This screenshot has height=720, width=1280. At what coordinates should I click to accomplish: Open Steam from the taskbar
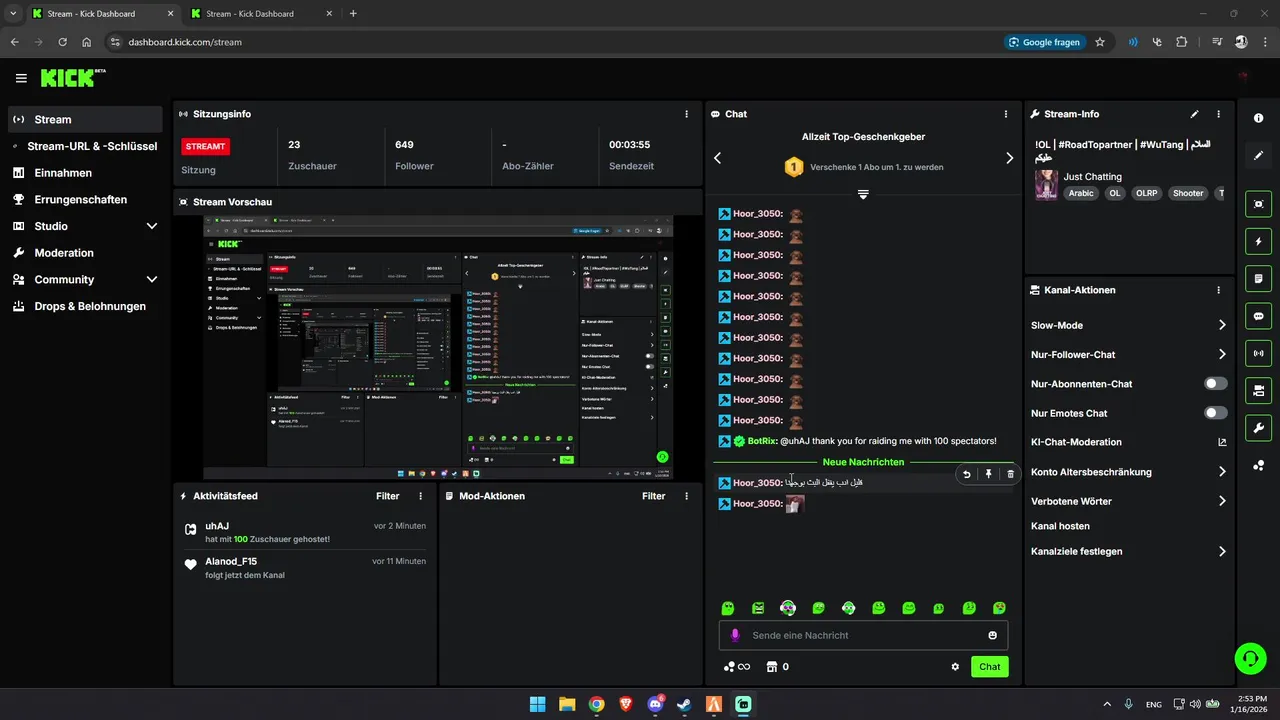coord(684,704)
